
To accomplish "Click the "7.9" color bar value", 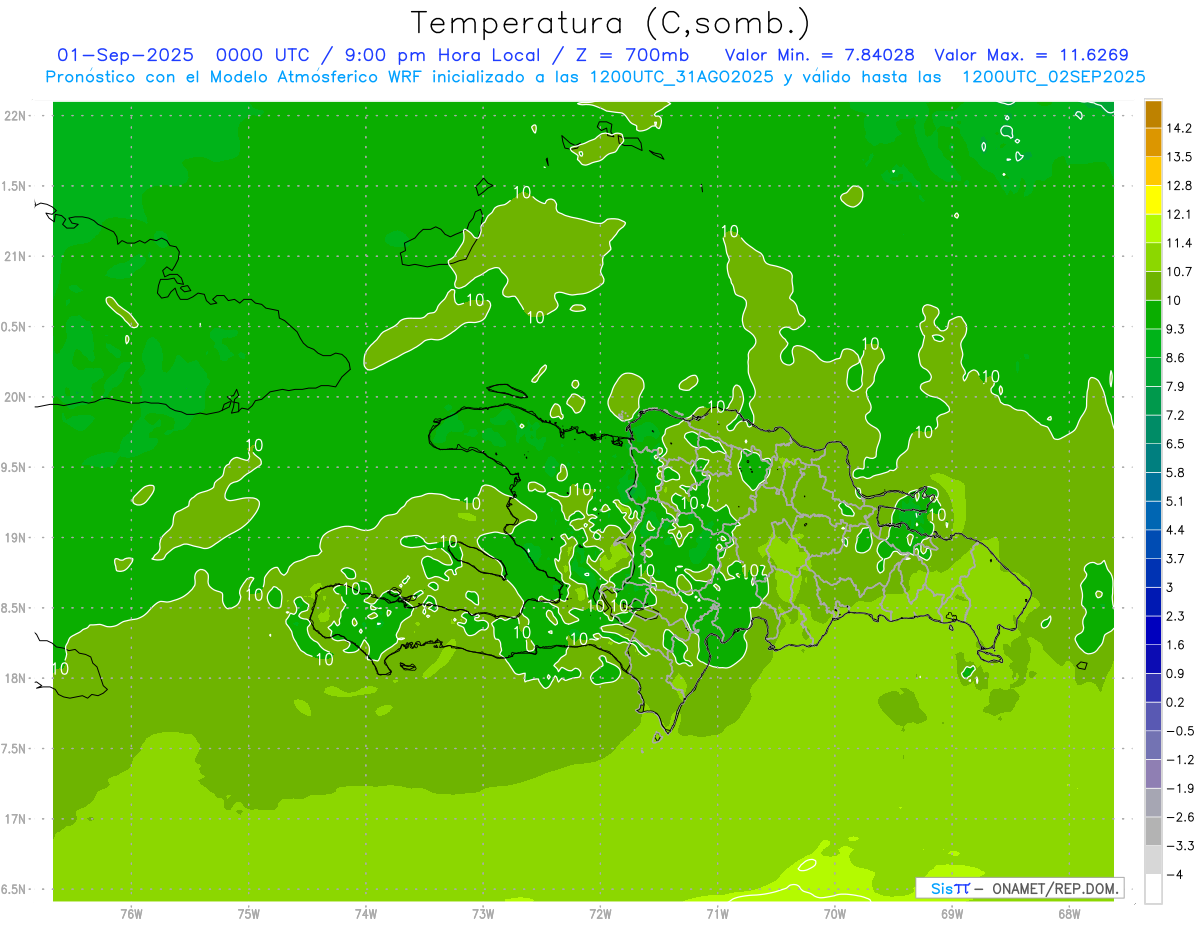I will tap(1176, 387).
